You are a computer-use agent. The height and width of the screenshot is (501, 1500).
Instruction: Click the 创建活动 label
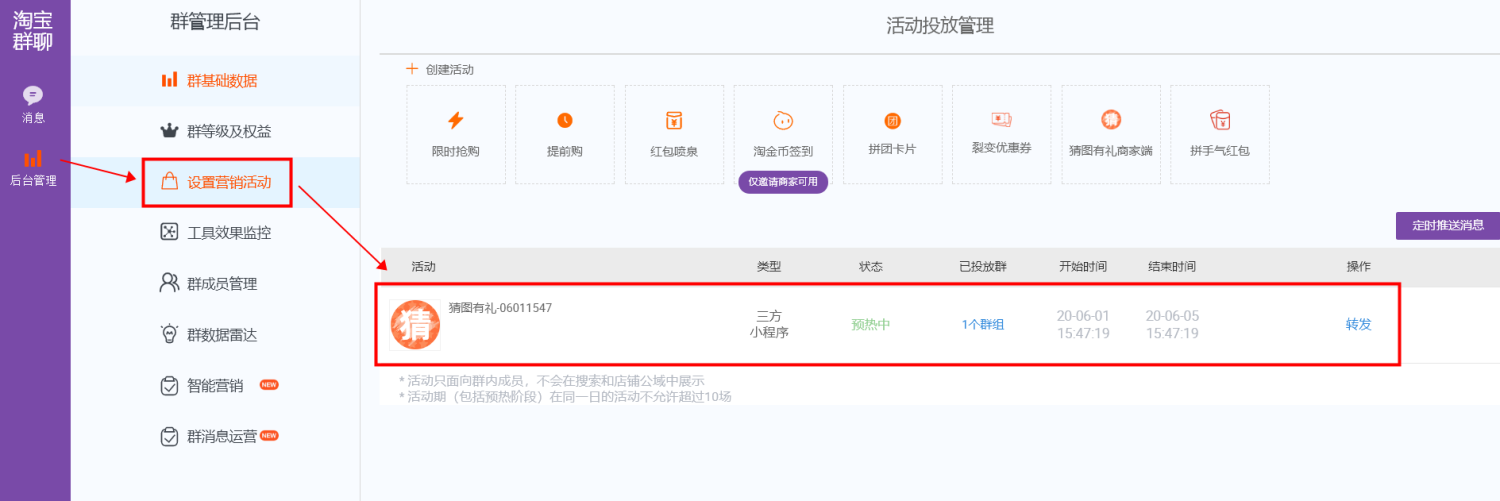tap(450, 69)
